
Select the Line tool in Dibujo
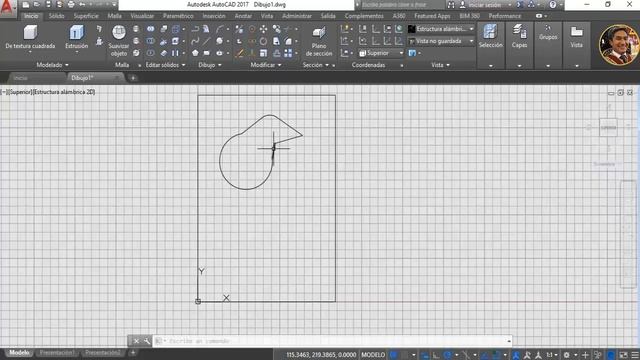(x=207, y=41)
